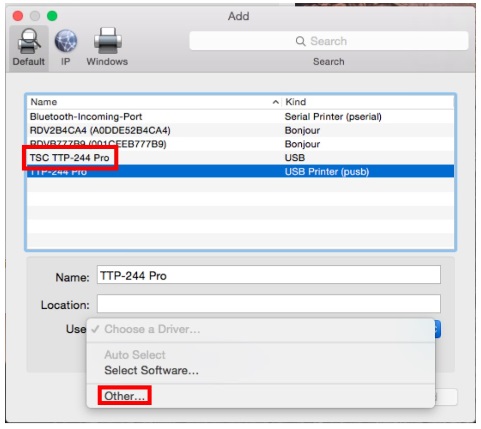Click the gray minimize window button

35,16
